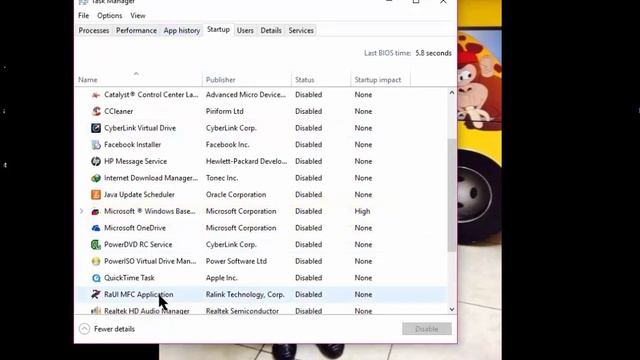Select the Microsoft OneDrive name text
The height and width of the screenshot is (360, 640).
(135, 228)
